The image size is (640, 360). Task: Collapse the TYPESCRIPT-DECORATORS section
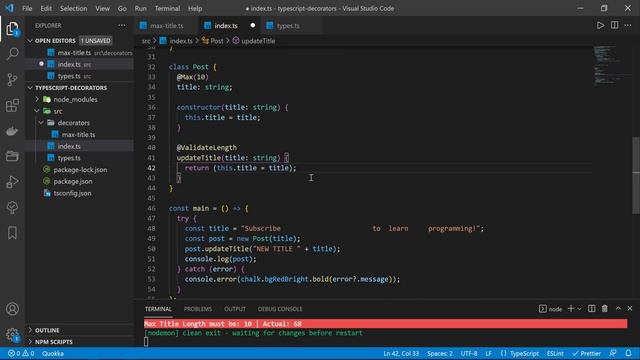[30, 88]
